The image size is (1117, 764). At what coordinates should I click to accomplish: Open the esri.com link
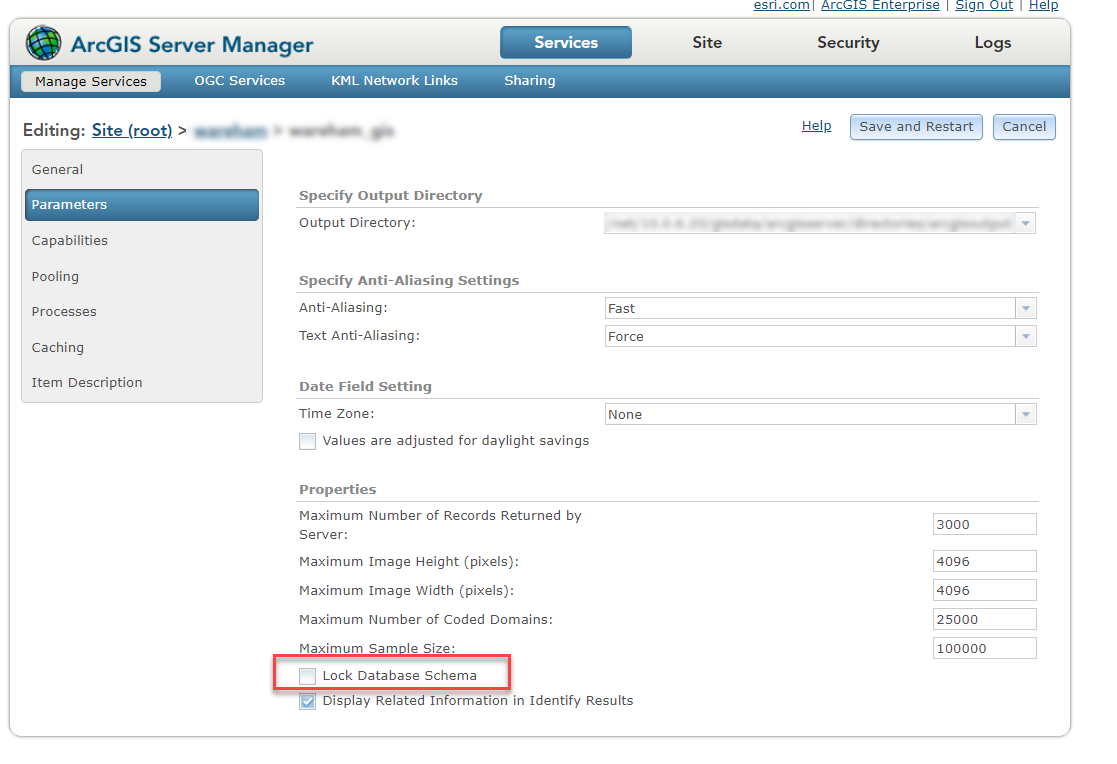pos(780,6)
